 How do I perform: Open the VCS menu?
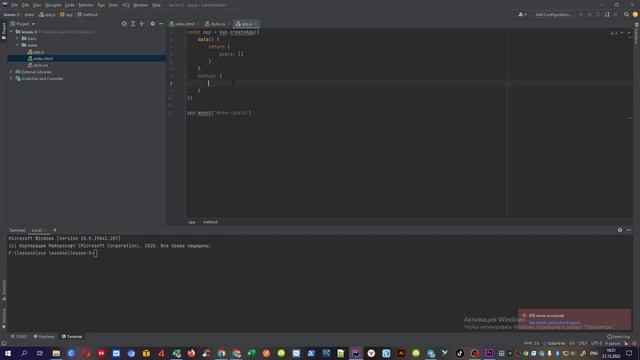click(x=126, y=5)
